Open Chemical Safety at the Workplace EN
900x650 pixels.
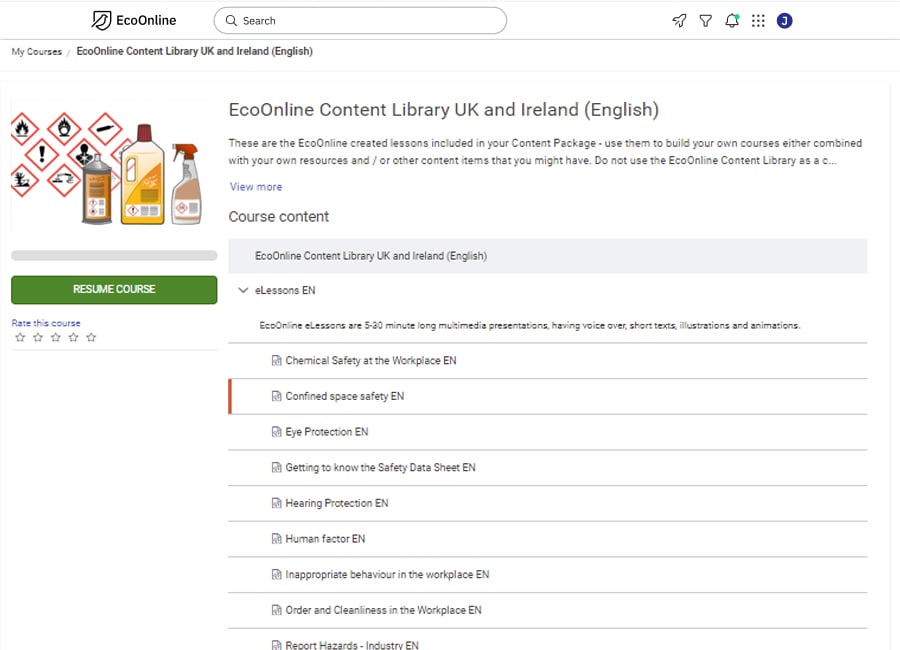pos(371,361)
